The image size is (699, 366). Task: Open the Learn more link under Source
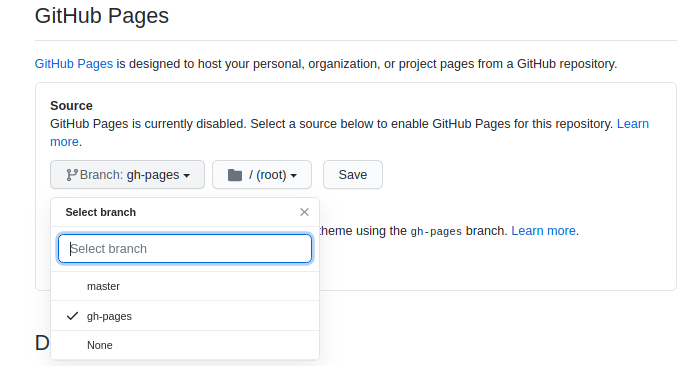coord(633,123)
